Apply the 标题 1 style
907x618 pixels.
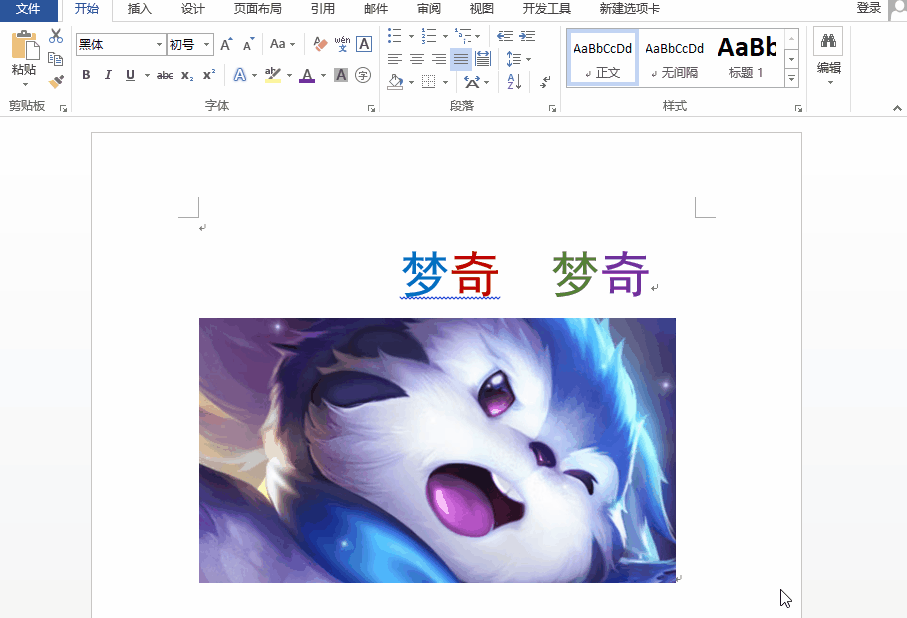tap(747, 58)
